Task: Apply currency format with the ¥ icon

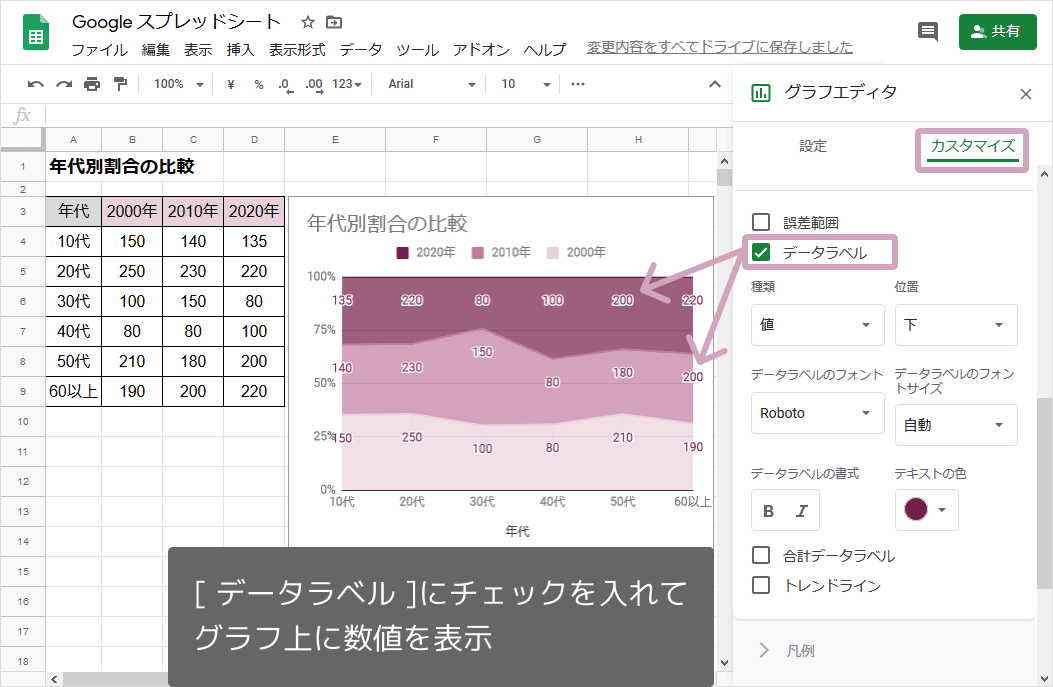Action: (x=233, y=84)
